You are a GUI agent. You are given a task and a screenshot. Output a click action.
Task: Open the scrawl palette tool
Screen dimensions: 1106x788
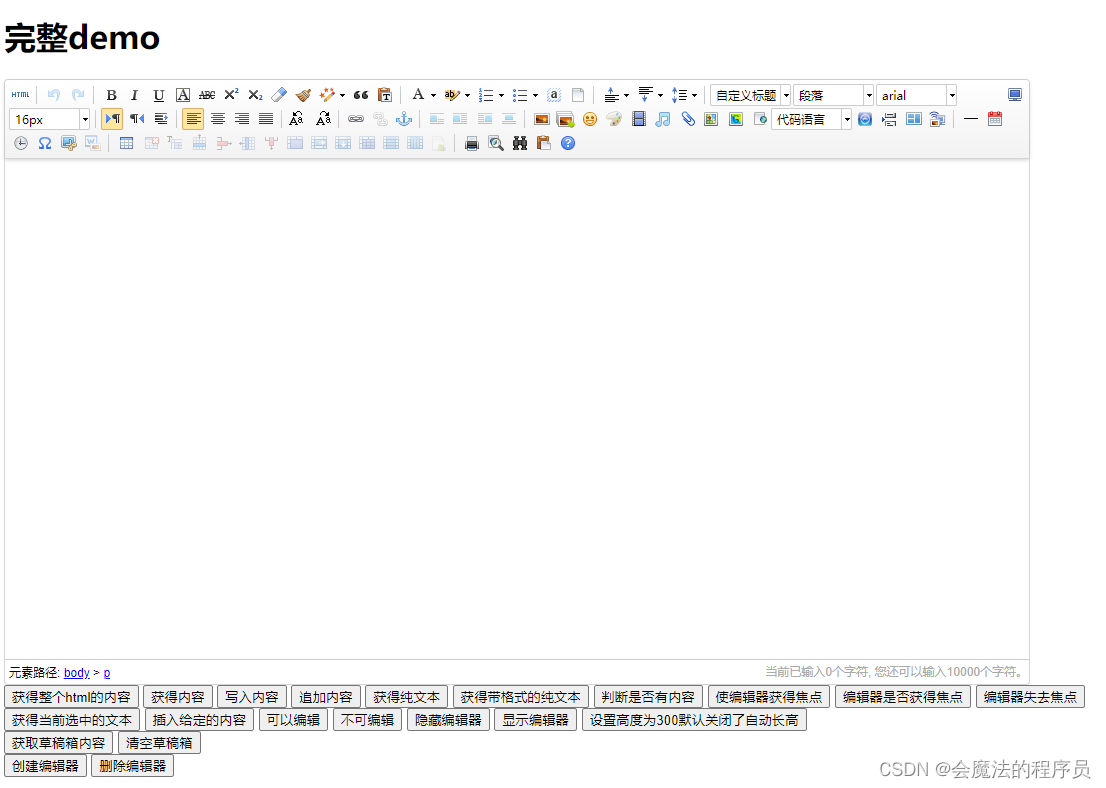point(614,119)
